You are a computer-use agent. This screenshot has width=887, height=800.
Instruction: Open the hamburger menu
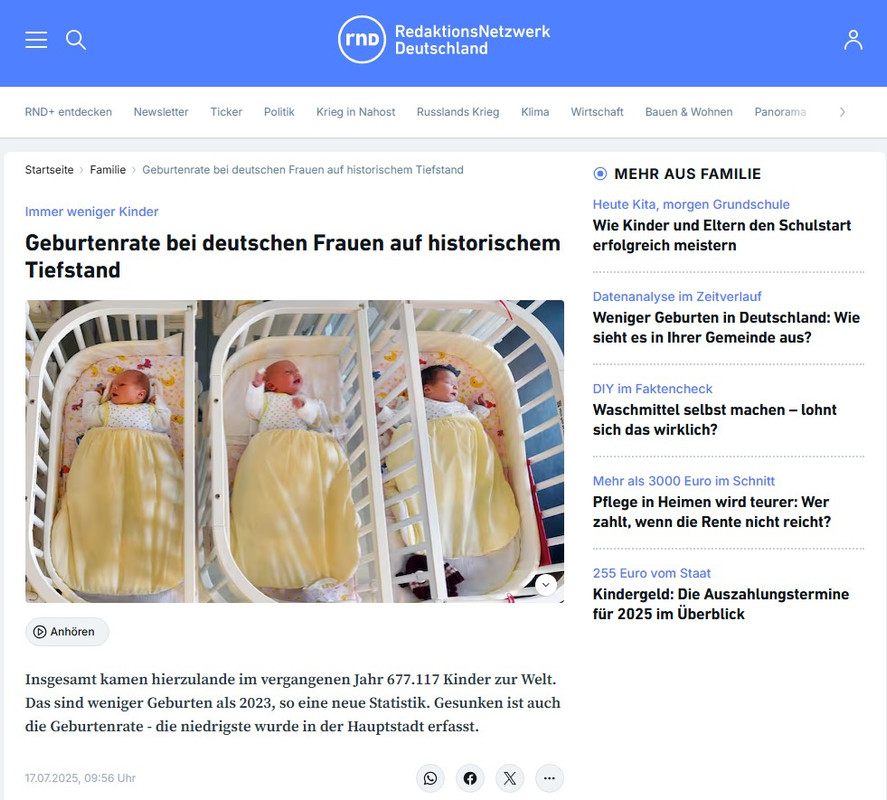[x=36, y=40]
